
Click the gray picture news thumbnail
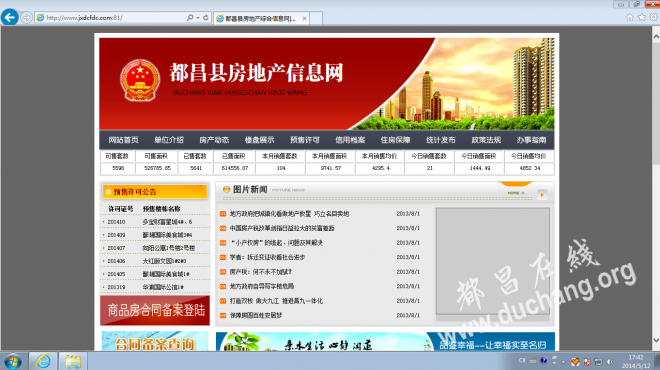(492, 261)
